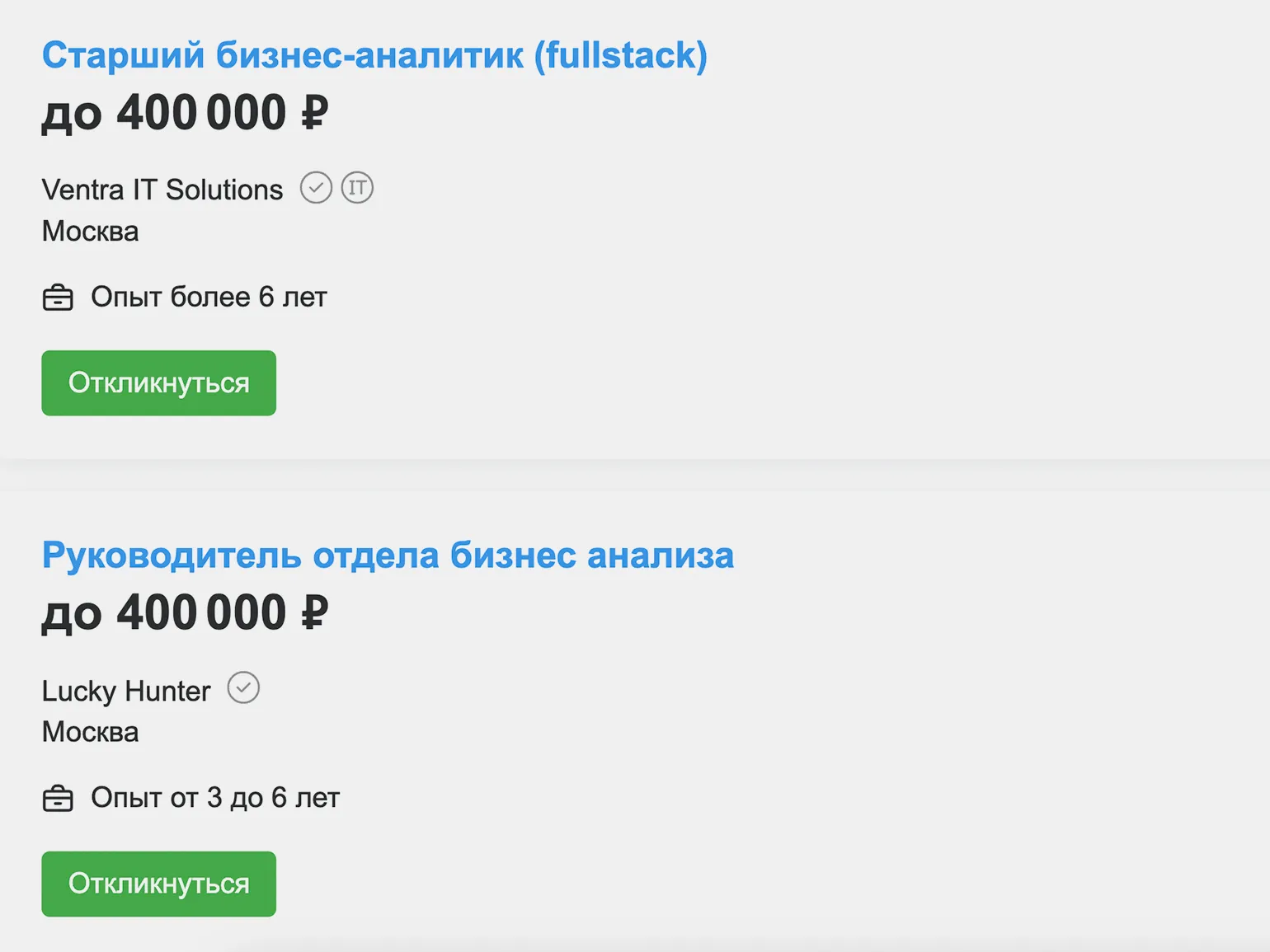Screen dimensions: 1270x952
Task: Click Москва under Lucky Hunter
Action: (91, 732)
